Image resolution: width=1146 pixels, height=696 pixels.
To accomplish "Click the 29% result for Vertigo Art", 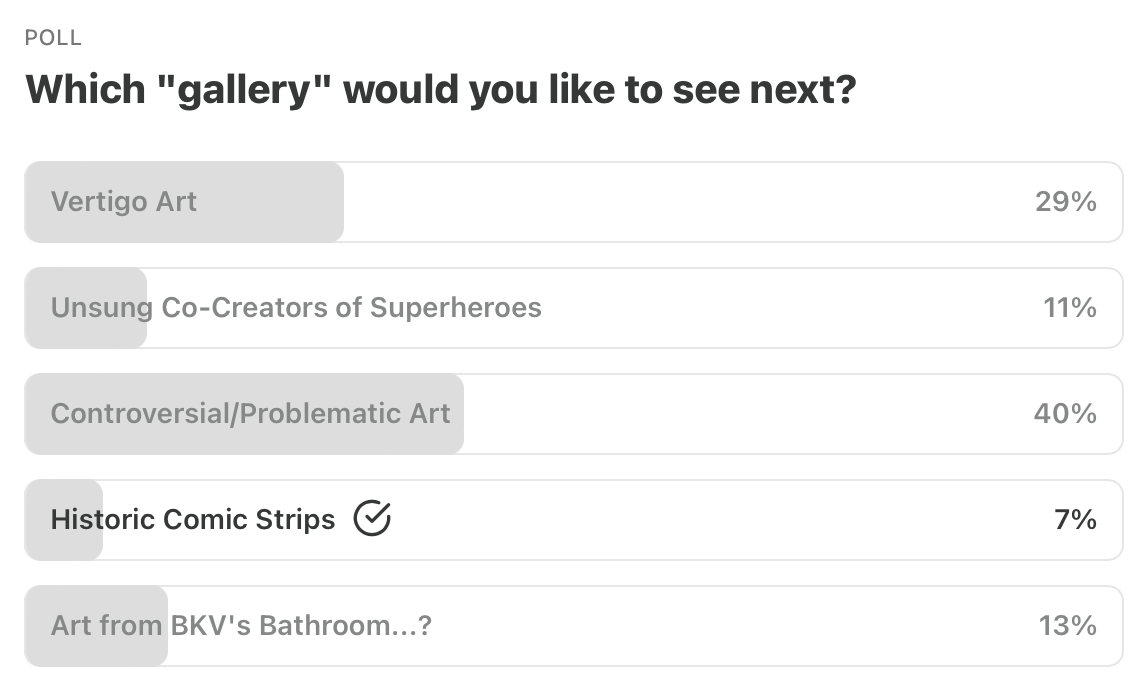I will click(1066, 202).
